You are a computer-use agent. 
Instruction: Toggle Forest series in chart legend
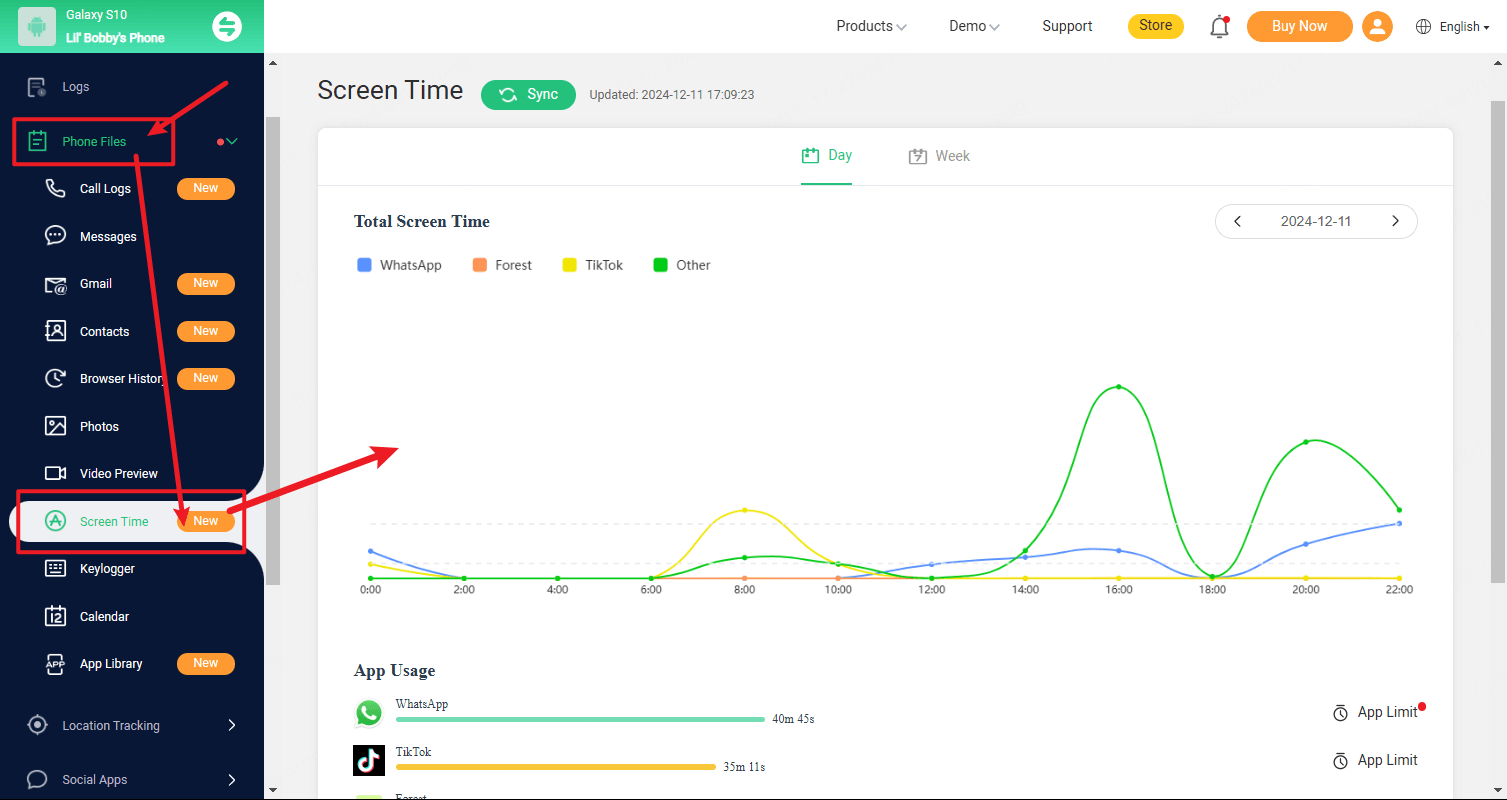pos(502,265)
